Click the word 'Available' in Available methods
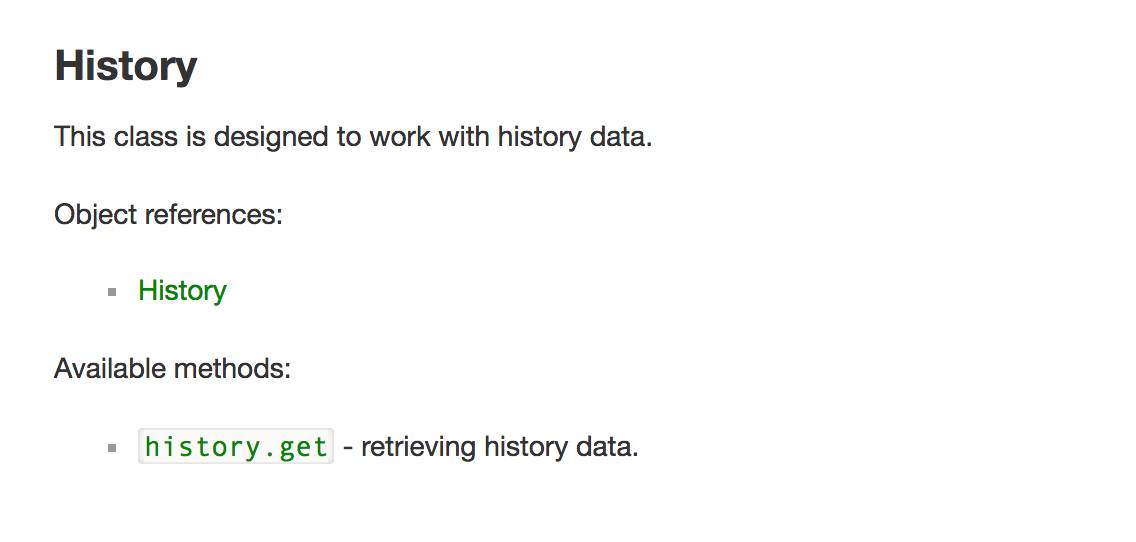Screen dimensions: 1136x542 pos(110,369)
